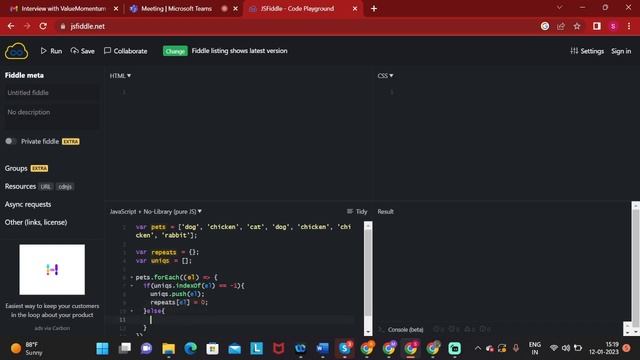Expand the Groups section

click(x=16, y=168)
